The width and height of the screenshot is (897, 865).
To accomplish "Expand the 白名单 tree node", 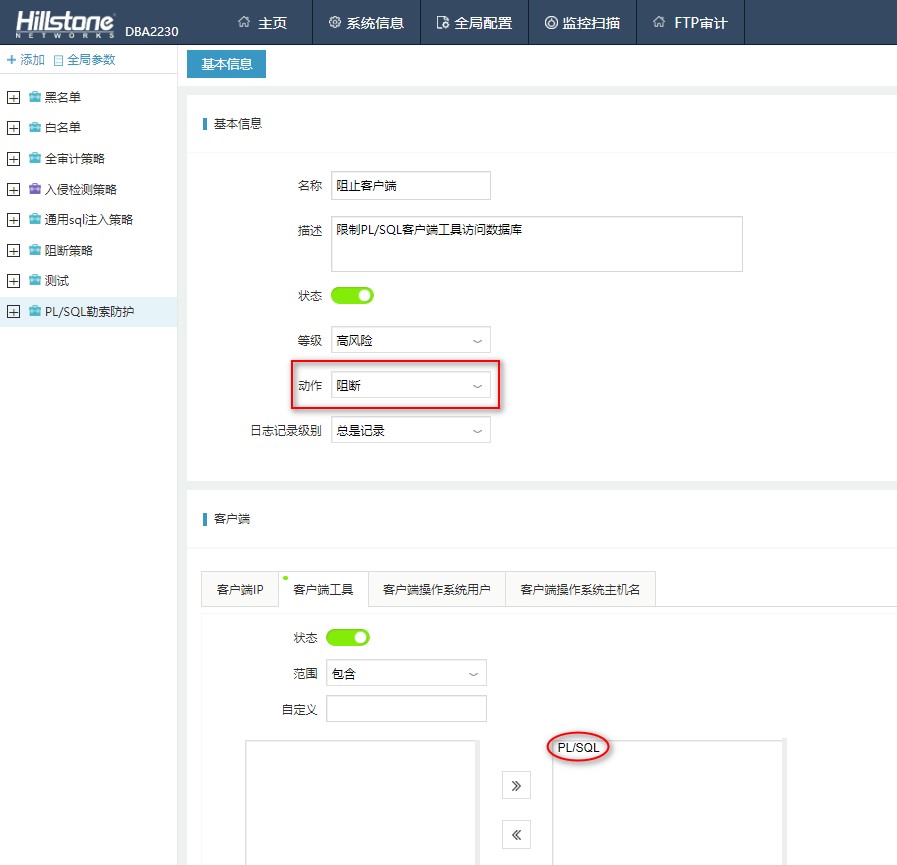I will (x=13, y=128).
